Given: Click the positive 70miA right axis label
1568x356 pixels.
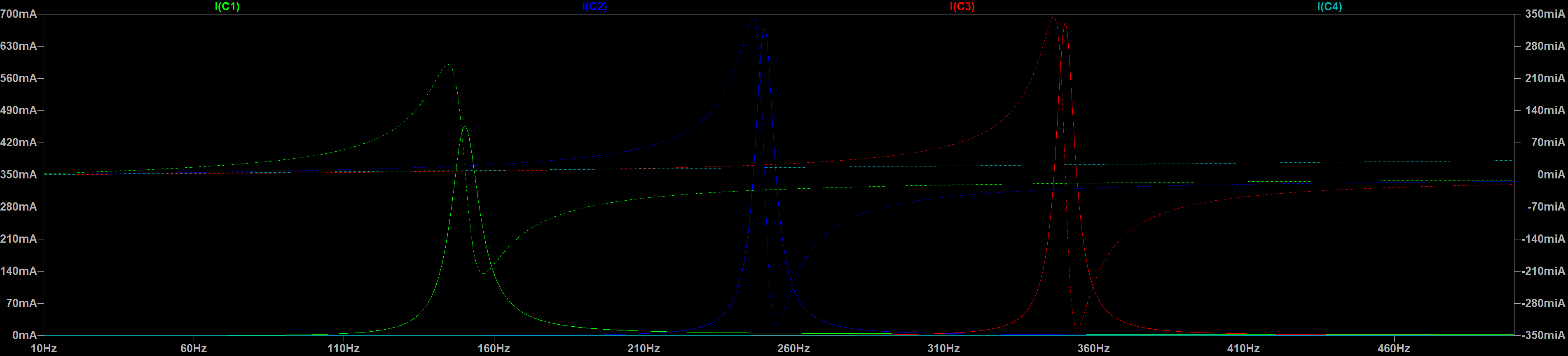Looking at the screenshot, I should 1548,143.
